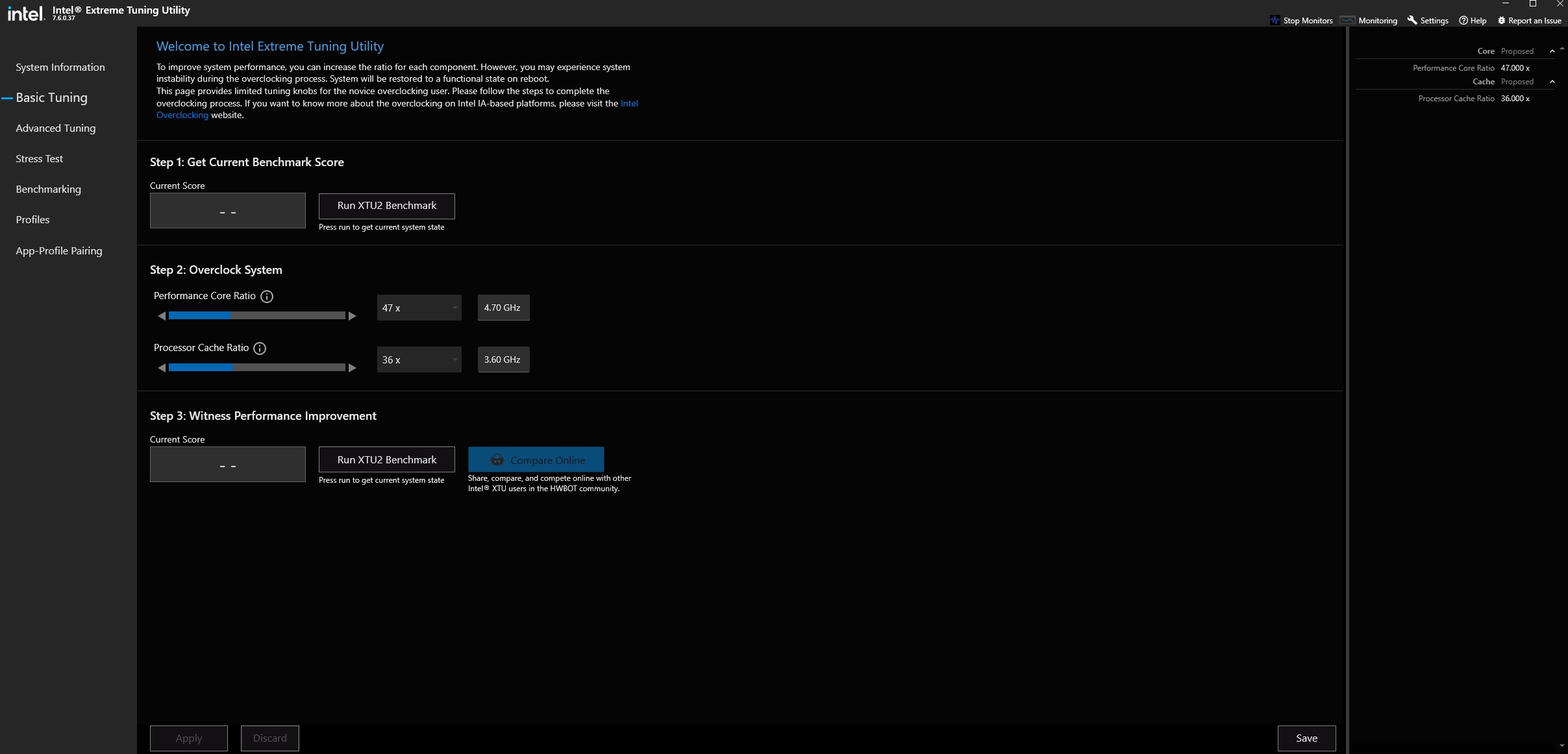Viewport: 1568px width, 754px height.
Task: Click Welcome to Intel Extreme Tuning Utility heading
Action: (270, 47)
